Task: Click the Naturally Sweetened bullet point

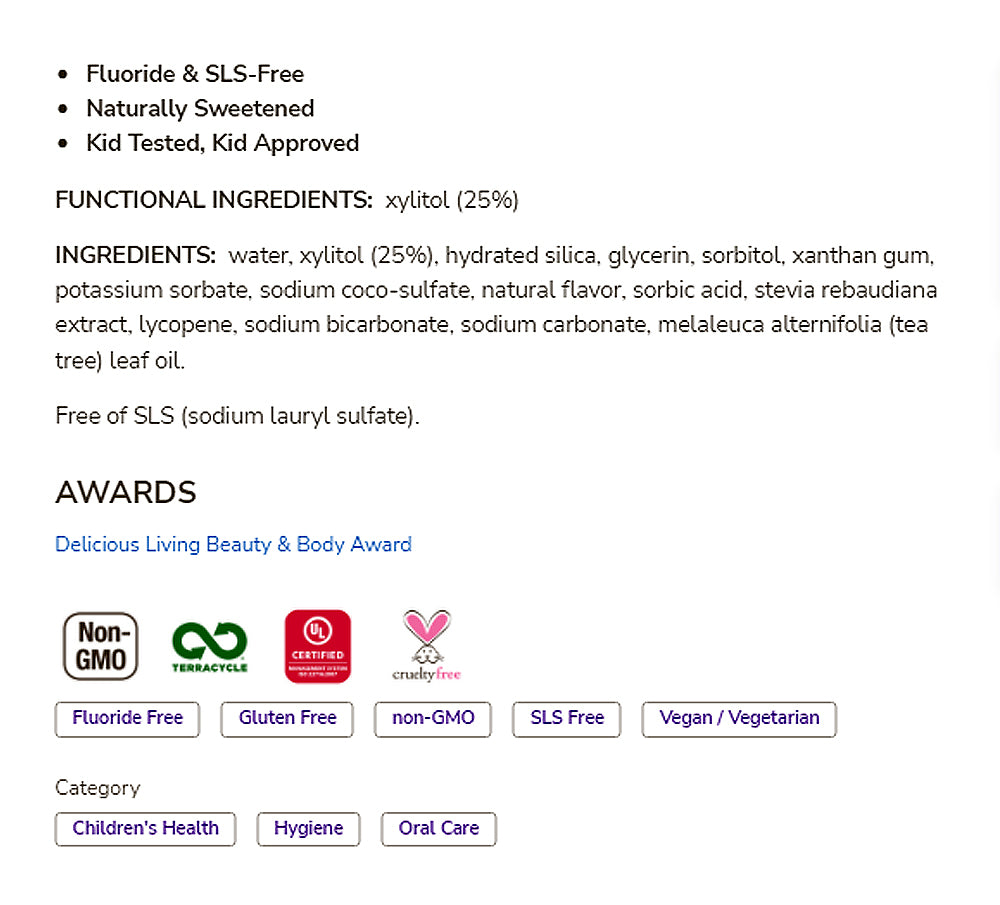Action: coord(200,108)
